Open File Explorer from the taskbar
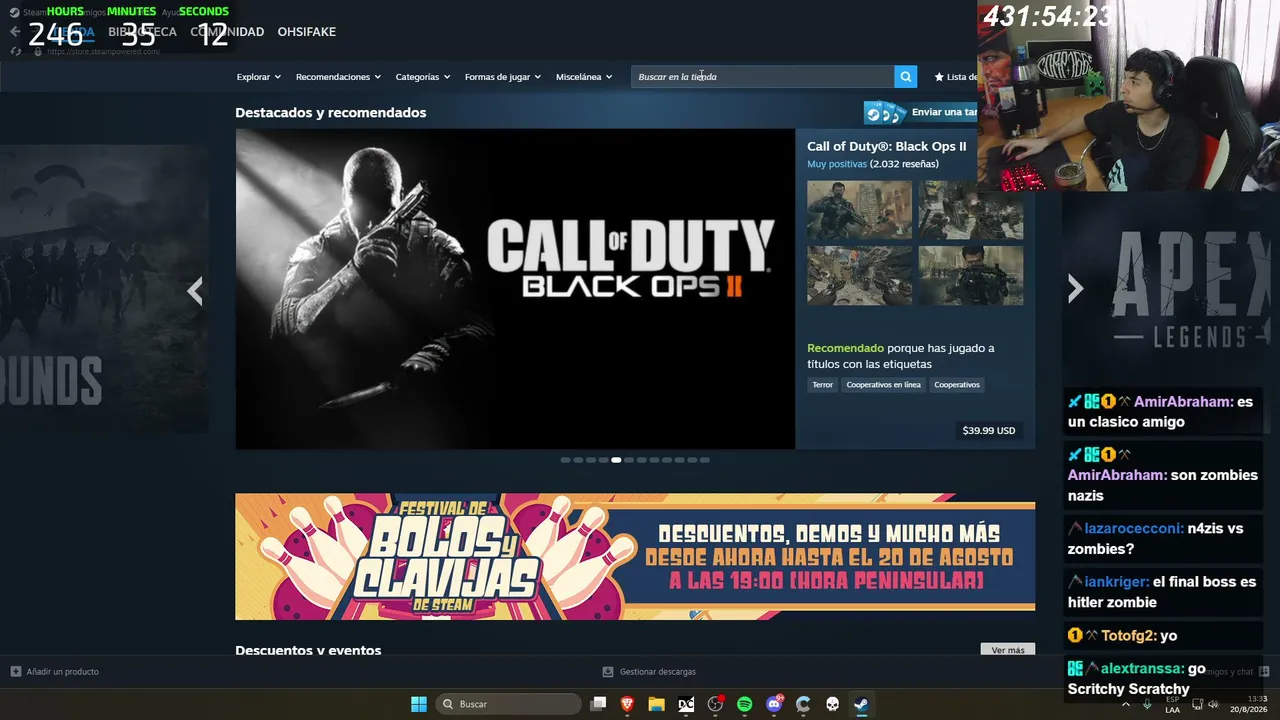 click(x=656, y=704)
